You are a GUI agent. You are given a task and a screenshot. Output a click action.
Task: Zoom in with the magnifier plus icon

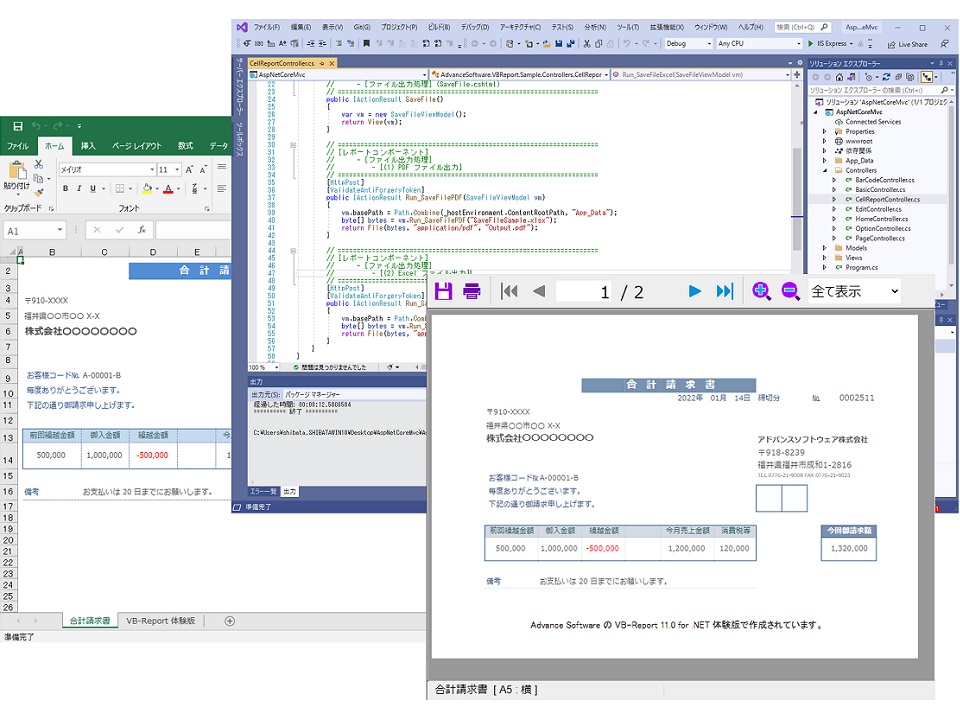coord(761,291)
